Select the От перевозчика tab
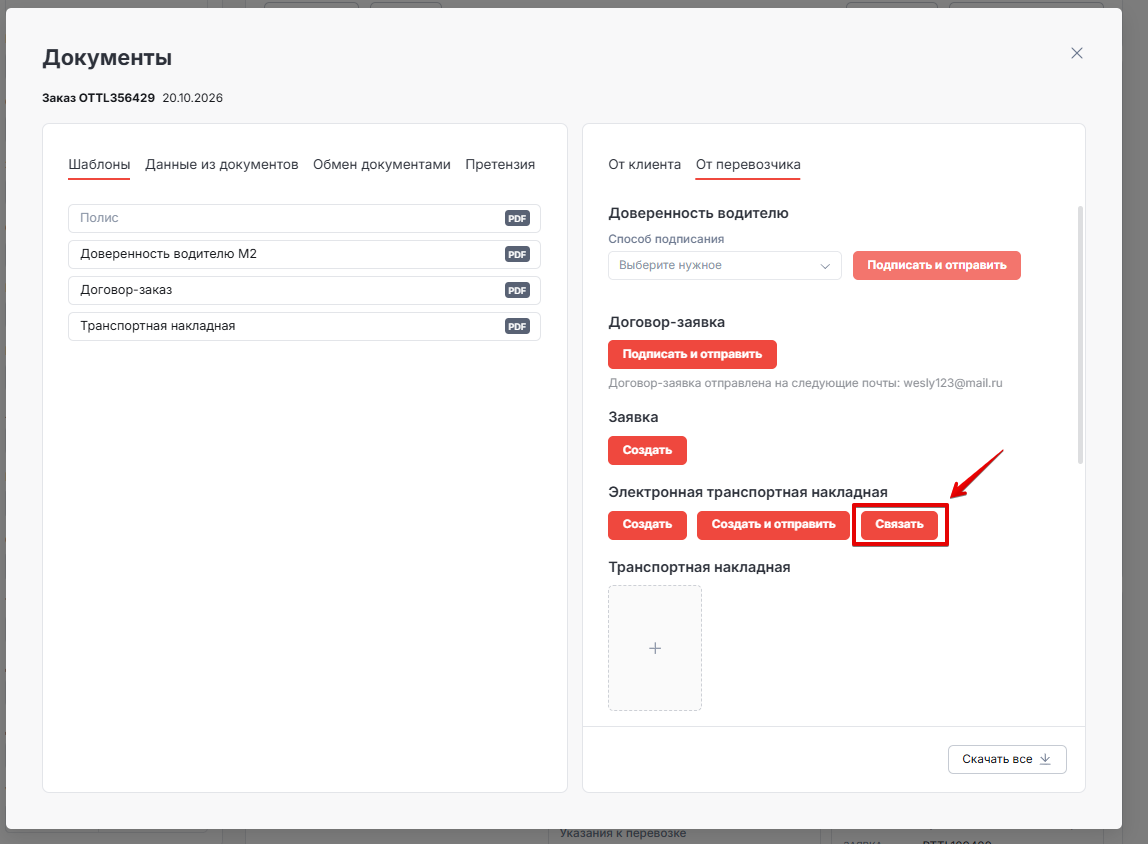 pyautogui.click(x=748, y=165)
